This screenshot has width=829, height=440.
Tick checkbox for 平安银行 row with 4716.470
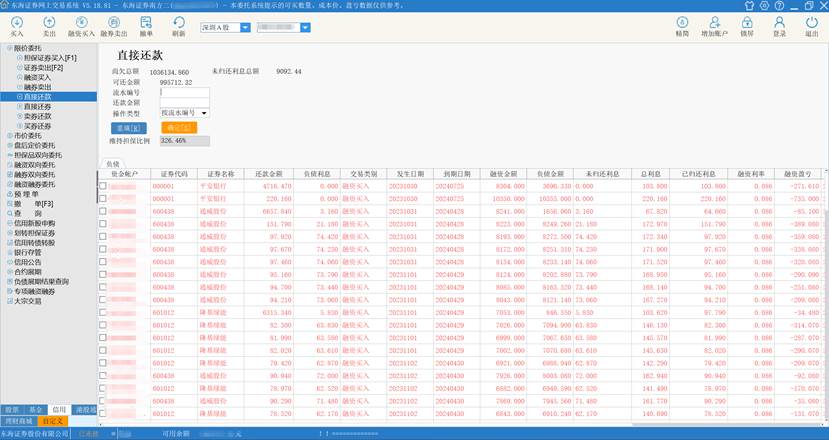(x=103, y=186)
